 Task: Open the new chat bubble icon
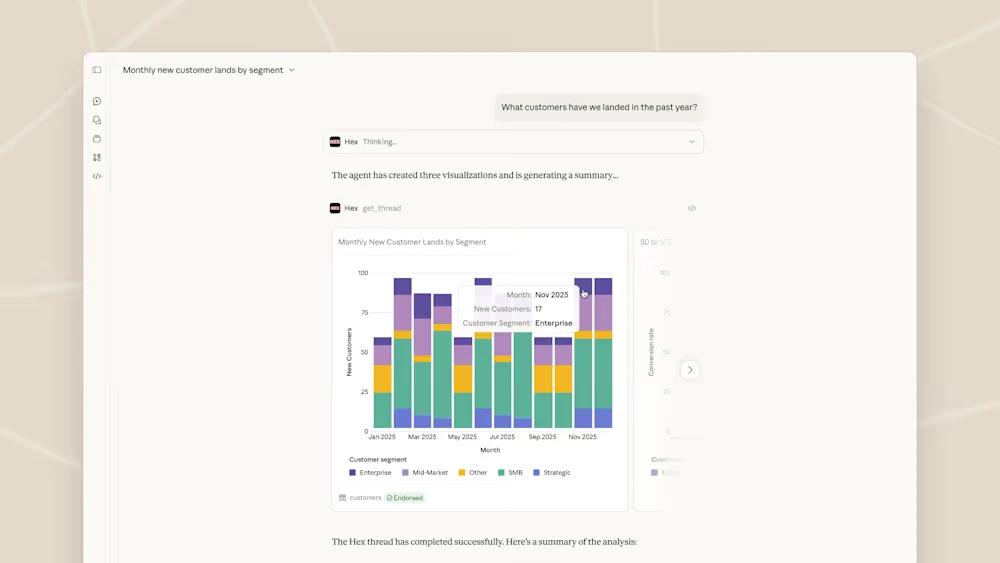point(97,101)
